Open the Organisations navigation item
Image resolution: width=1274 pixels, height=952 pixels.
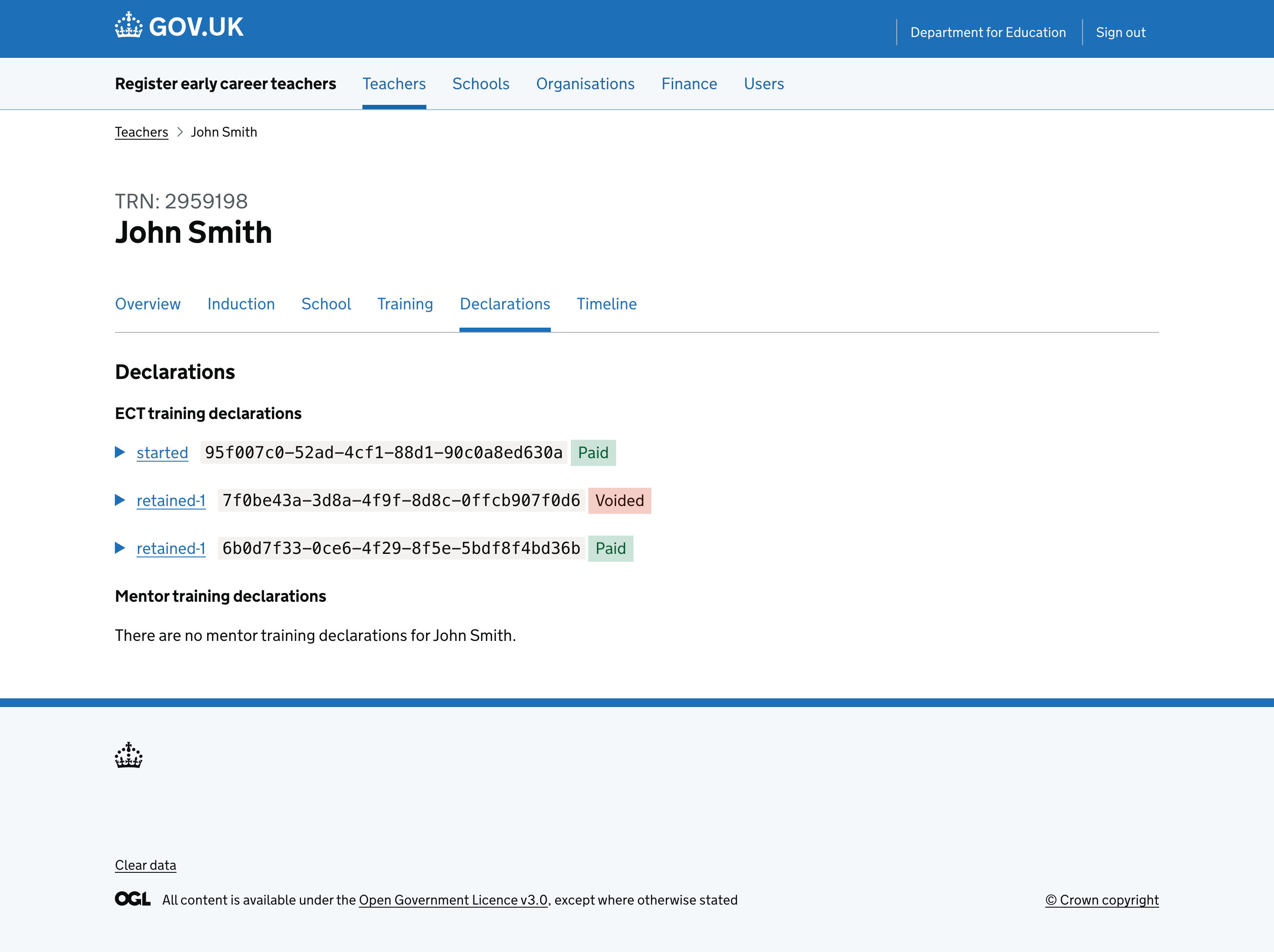(x=585, y=84)
